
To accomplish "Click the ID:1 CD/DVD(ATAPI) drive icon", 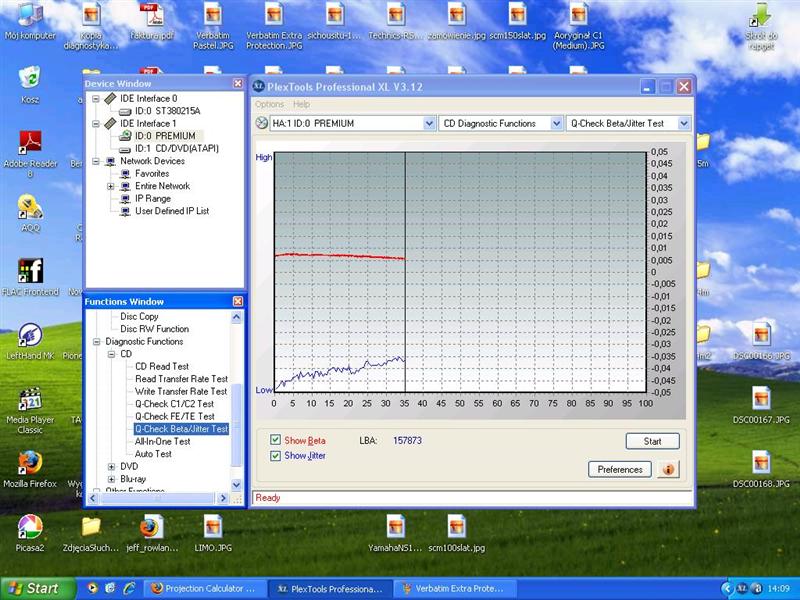I will (125, 149).
